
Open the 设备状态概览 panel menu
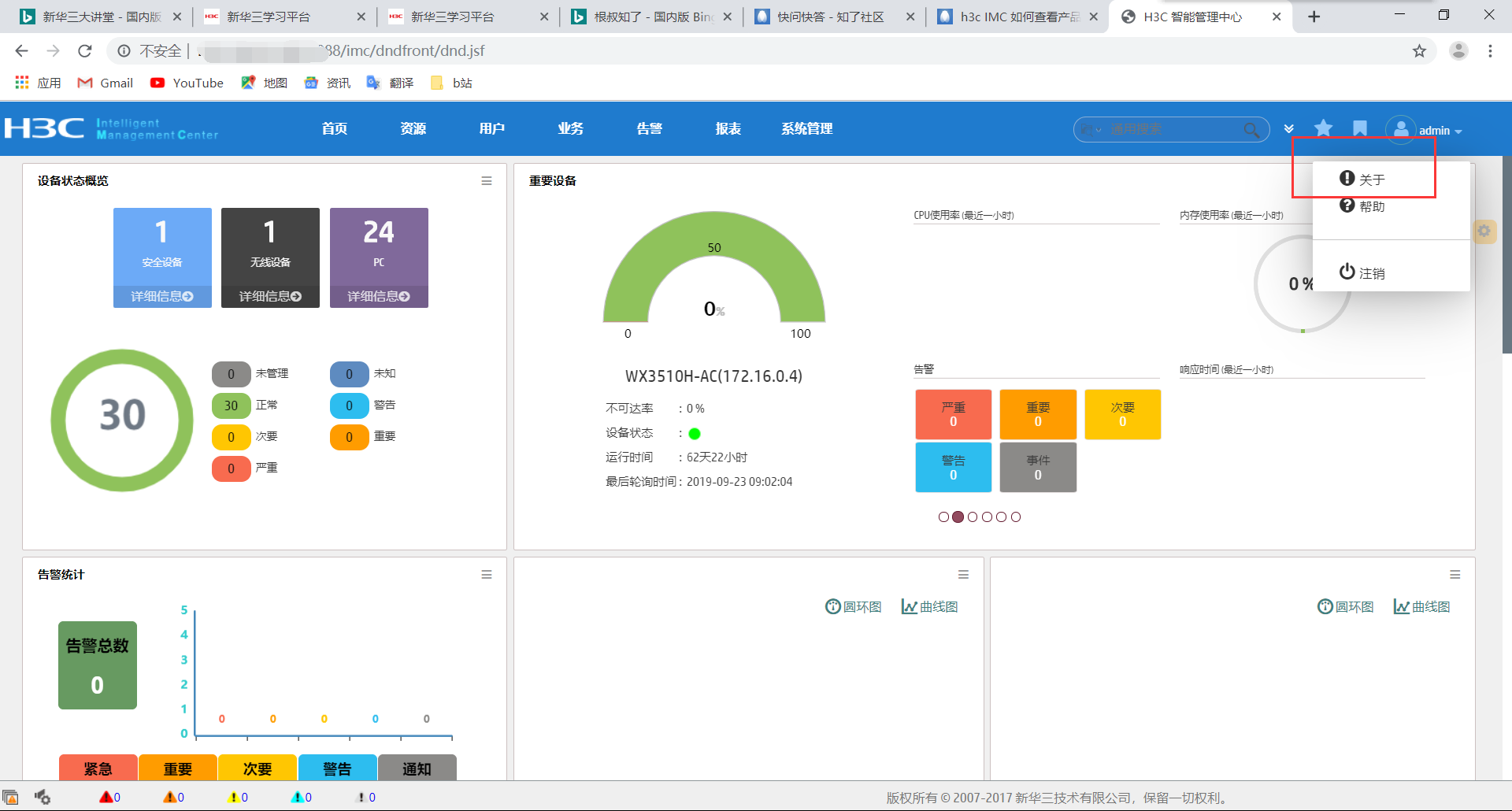[487, 181]
